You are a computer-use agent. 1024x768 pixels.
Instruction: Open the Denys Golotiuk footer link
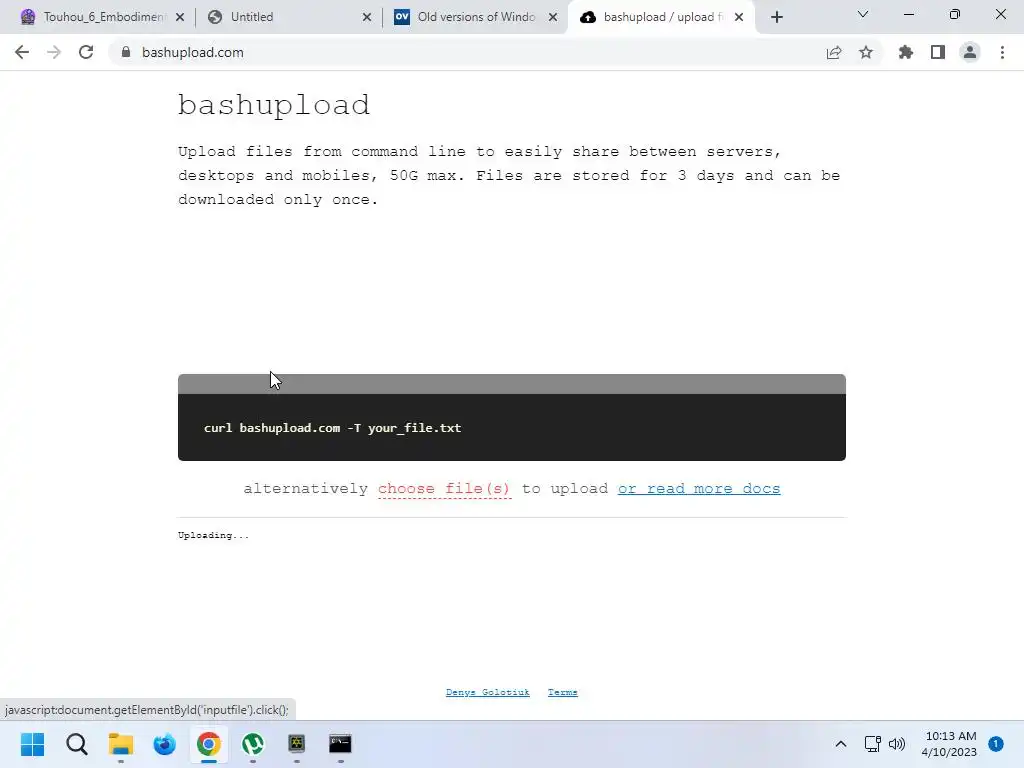(488, 692)
